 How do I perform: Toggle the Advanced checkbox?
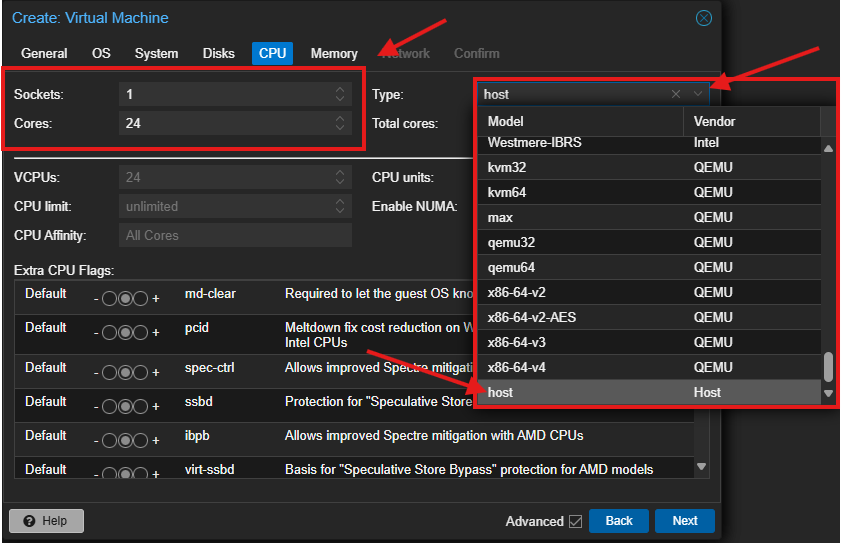pos(576,522)
